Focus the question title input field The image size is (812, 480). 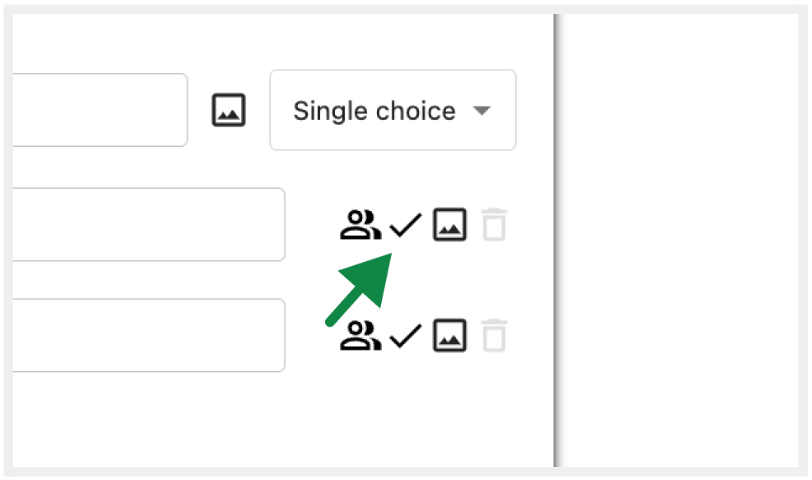tap(100, 110)
